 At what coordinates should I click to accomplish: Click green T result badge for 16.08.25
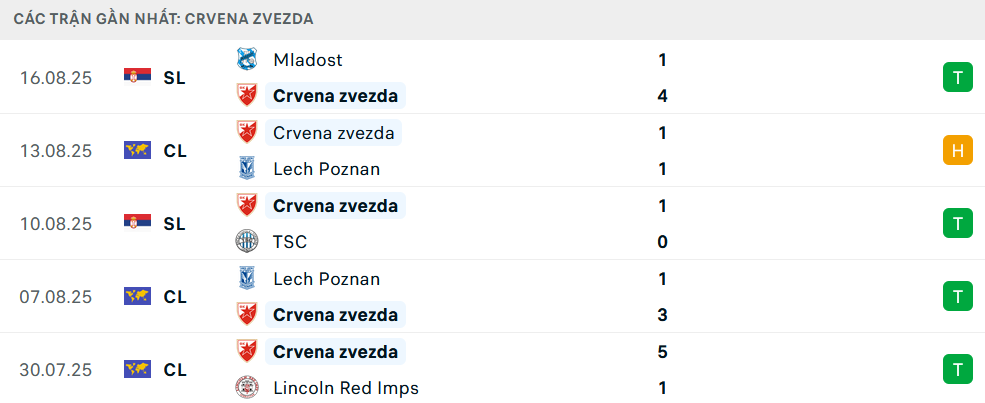pyautogui.click(x=957, y=77)
